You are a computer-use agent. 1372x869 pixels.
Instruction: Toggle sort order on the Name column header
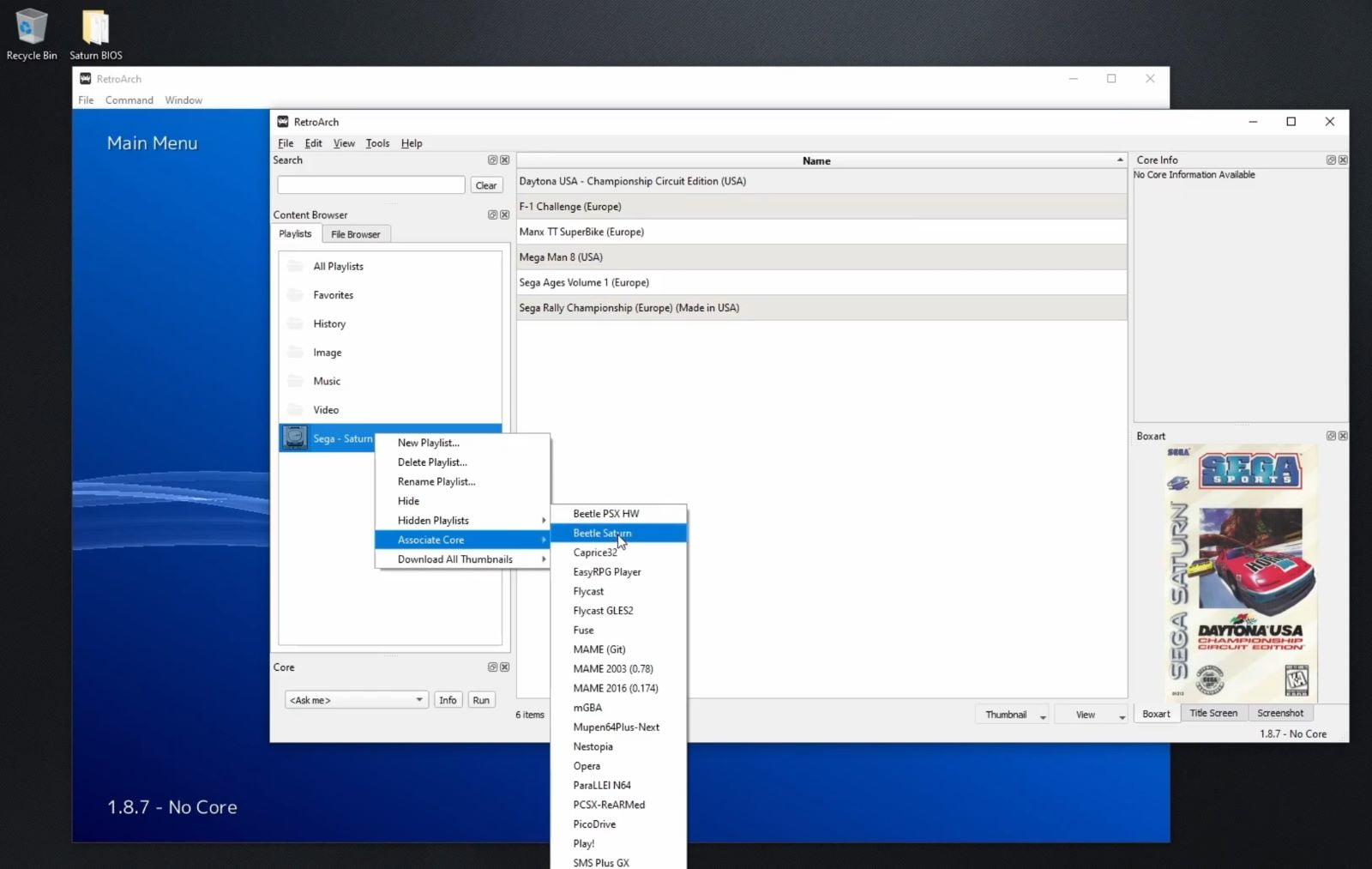(816, 160)
